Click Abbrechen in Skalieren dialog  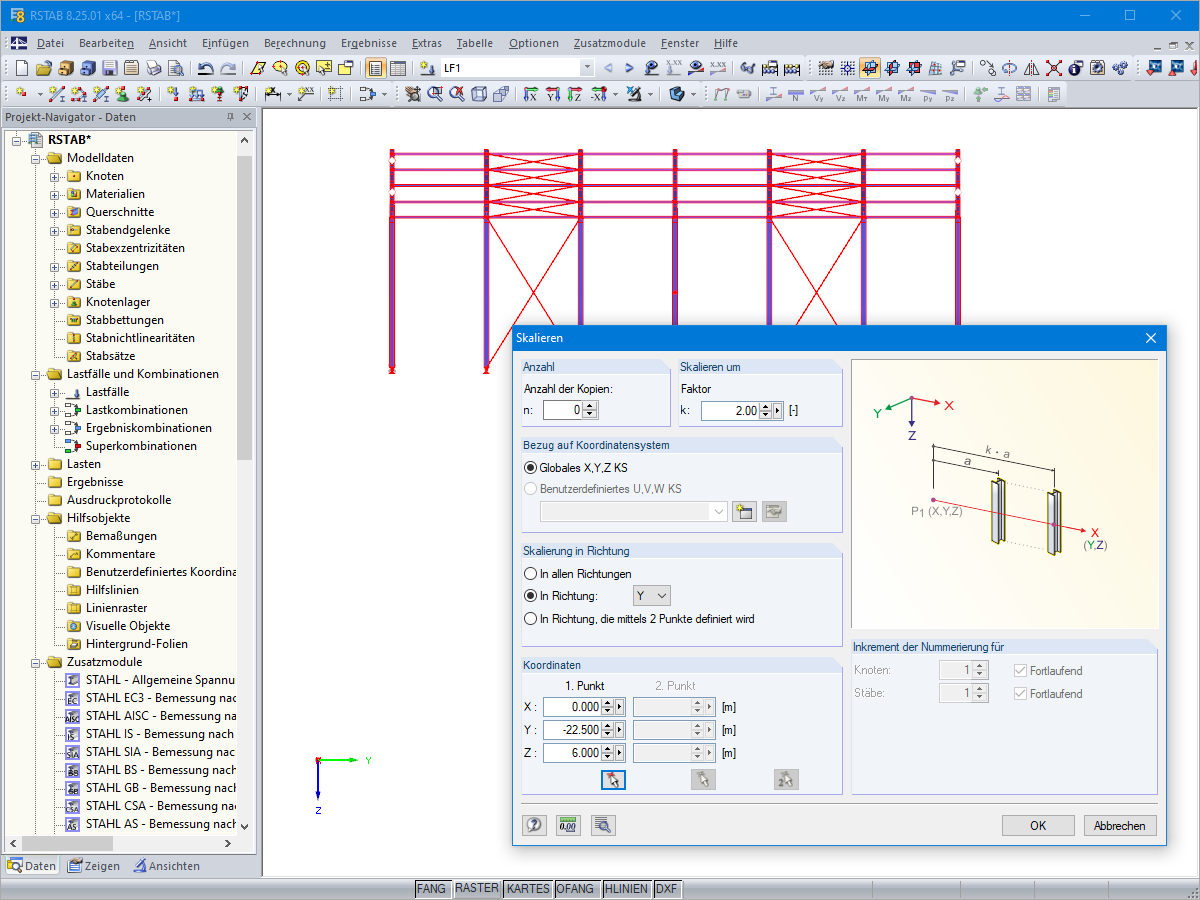[x=1120, y=826]
